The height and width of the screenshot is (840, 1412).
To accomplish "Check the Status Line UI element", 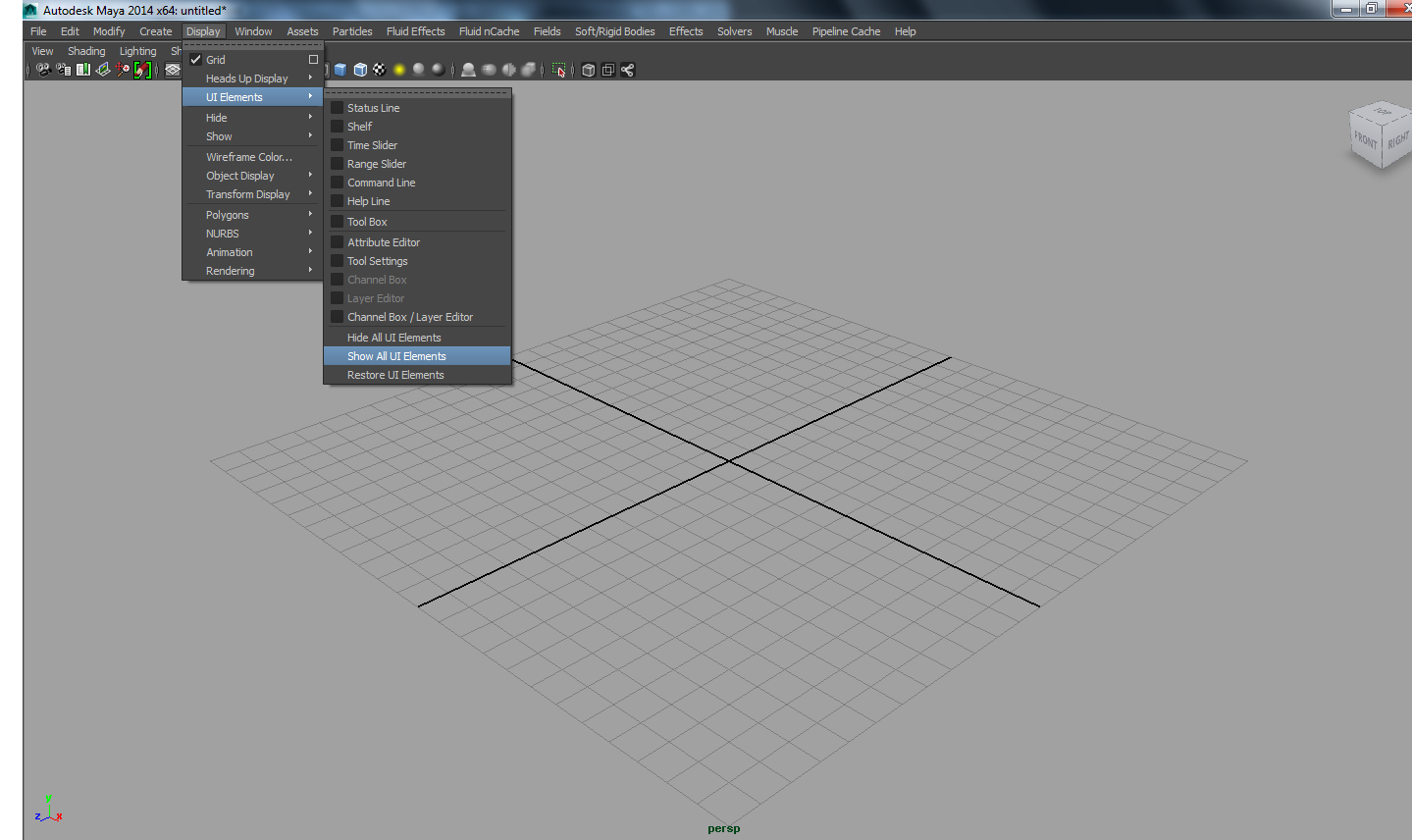I will (x=373, y=108).
